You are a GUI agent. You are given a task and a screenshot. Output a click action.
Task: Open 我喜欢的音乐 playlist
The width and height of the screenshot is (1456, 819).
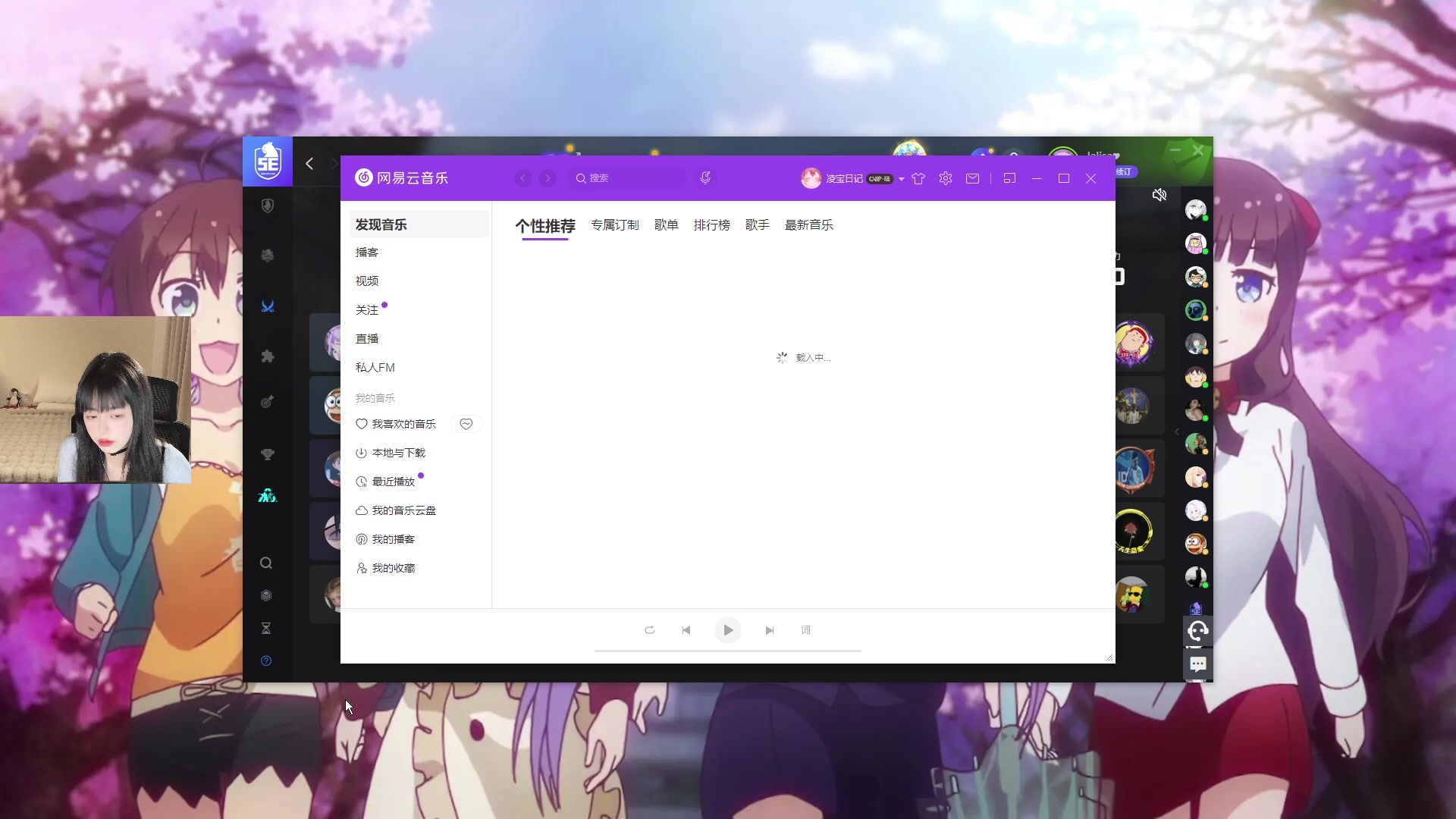coord(396,424)
